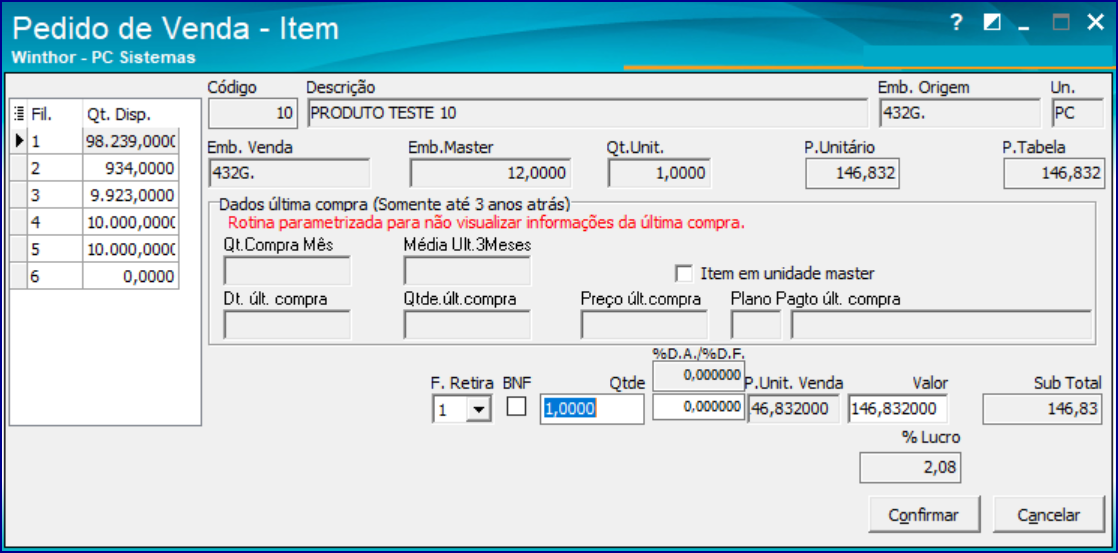Screen dimensions: 1118x553
Task: Click the Cancelar button
Action: coord(1049,515)
